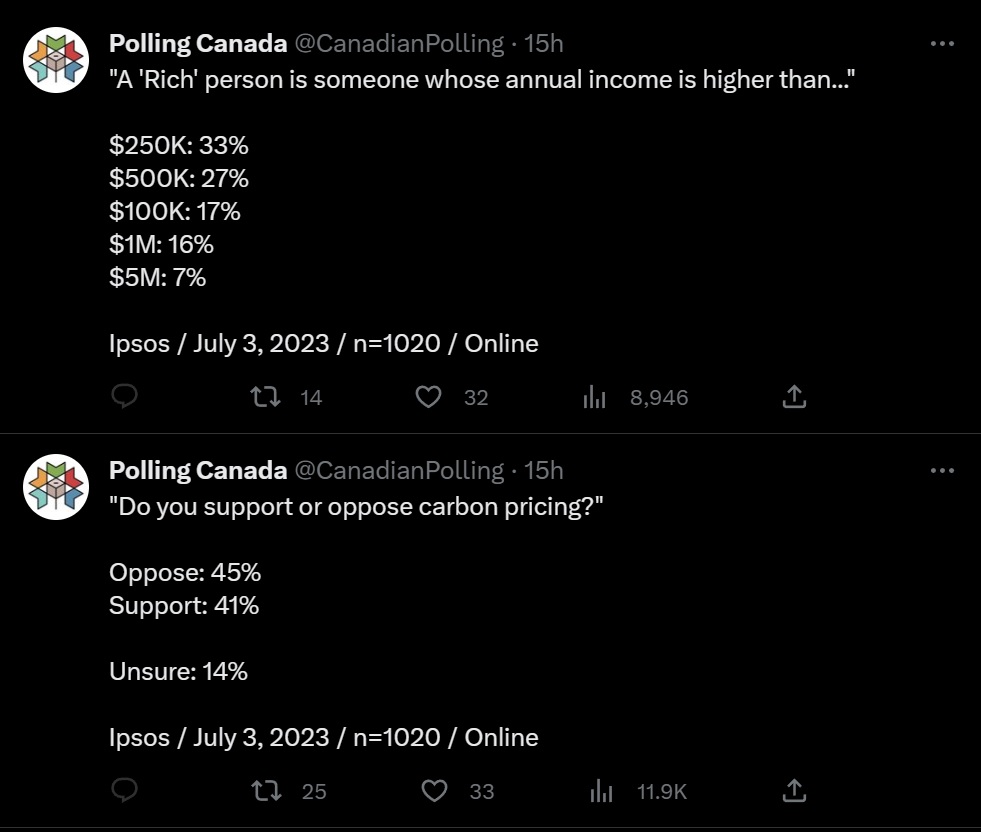981x832 pixels.
Task: Retweet the 'Rich' person income poll
Action: (265, 397)
